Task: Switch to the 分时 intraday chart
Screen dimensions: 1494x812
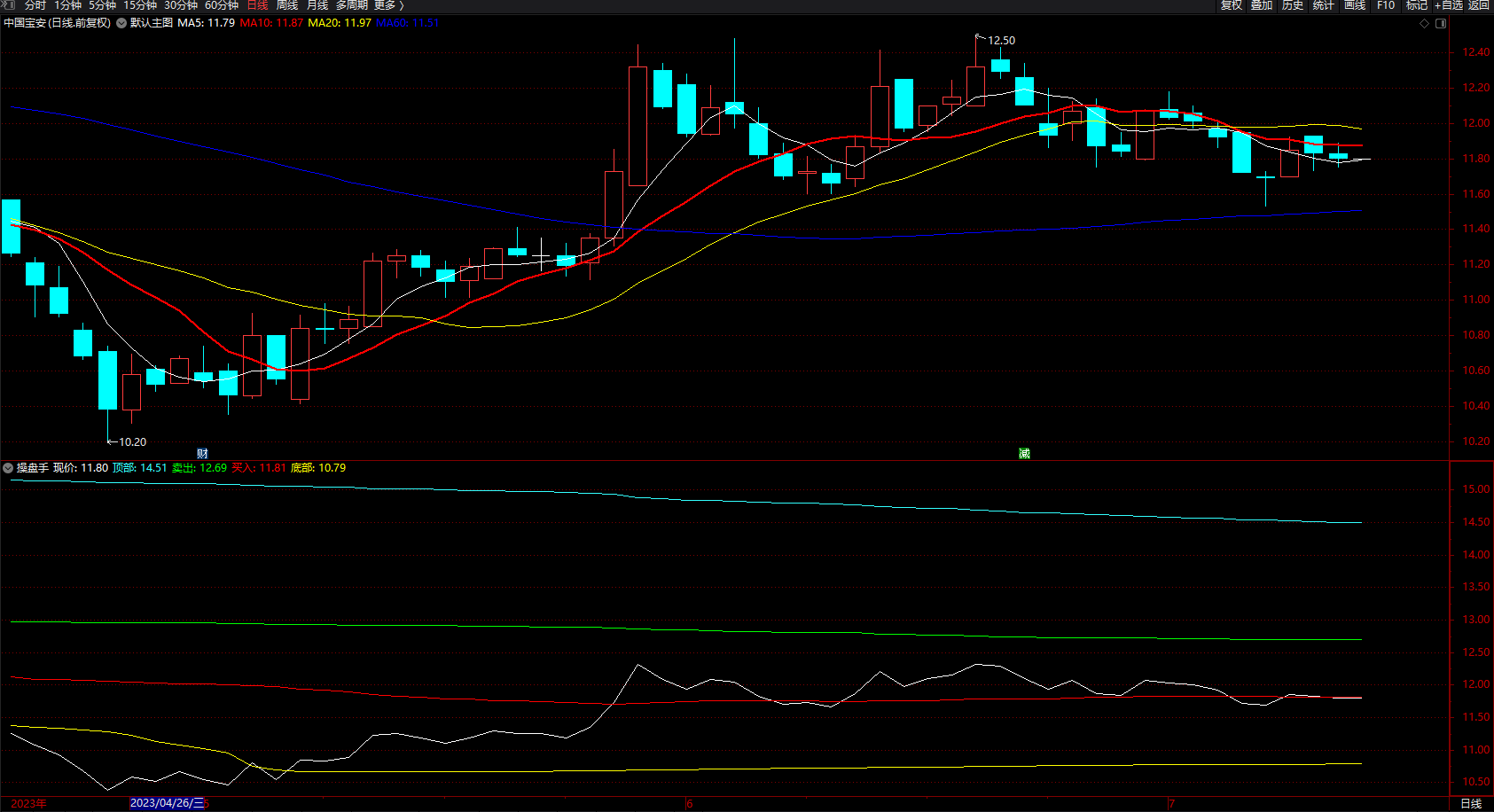Action: point(35,5)
